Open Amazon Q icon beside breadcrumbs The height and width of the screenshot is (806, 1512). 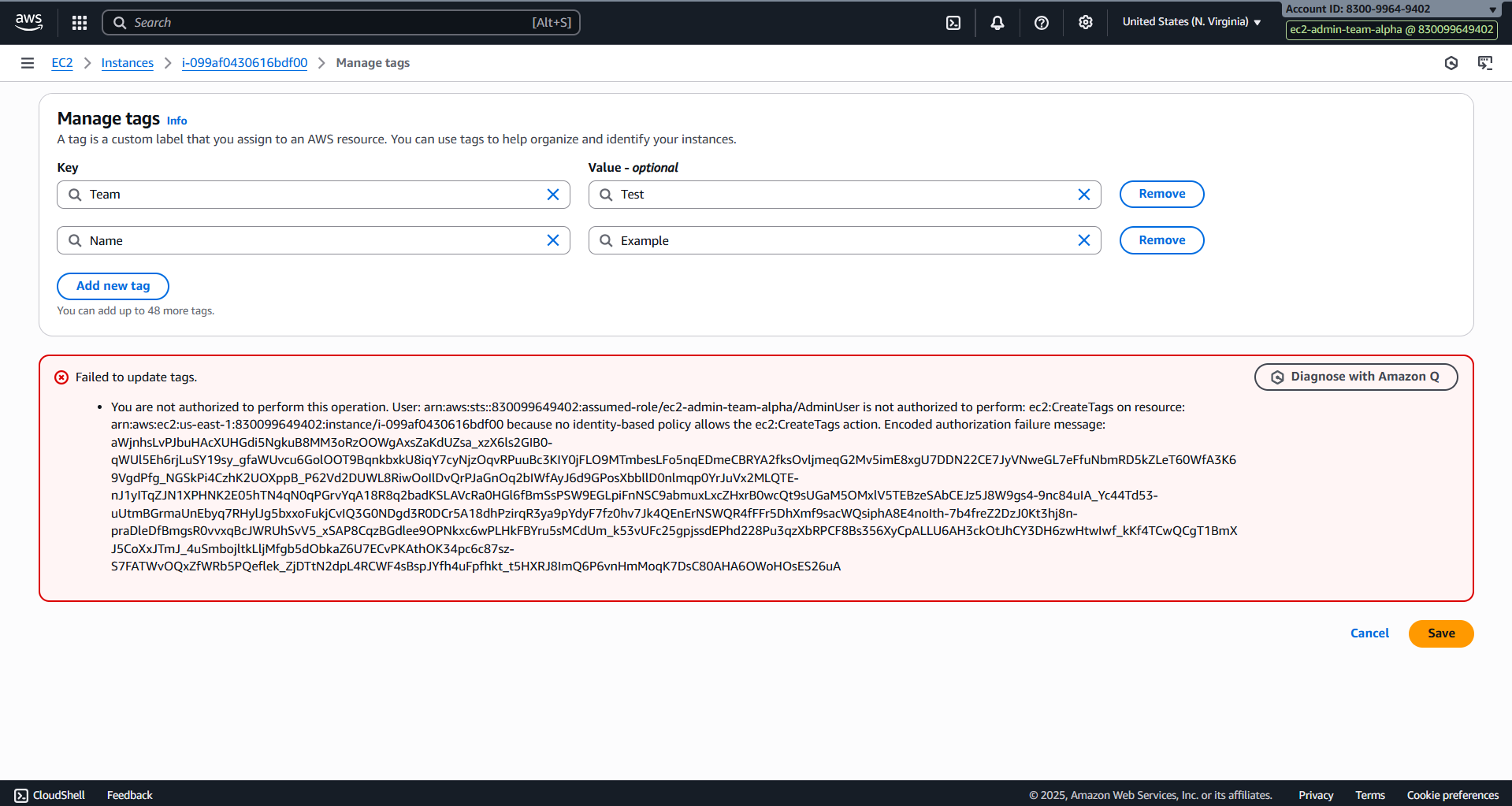pyautogui.click(x=1451, y=63)
